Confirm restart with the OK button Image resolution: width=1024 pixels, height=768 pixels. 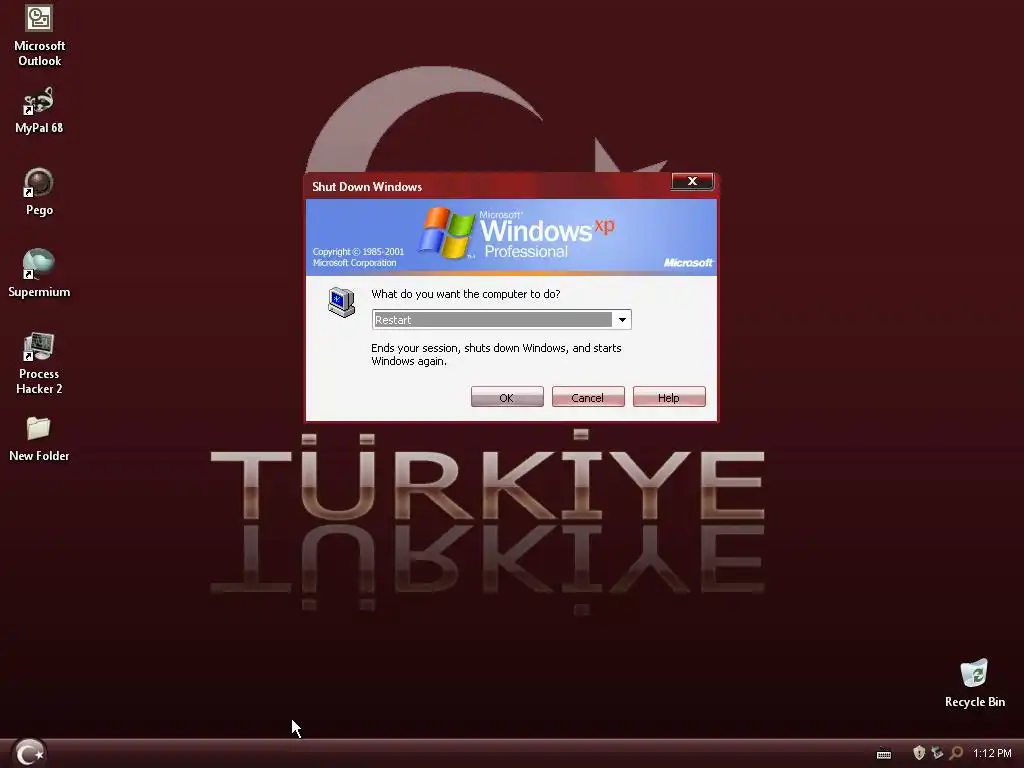click(x=507, y=397)
